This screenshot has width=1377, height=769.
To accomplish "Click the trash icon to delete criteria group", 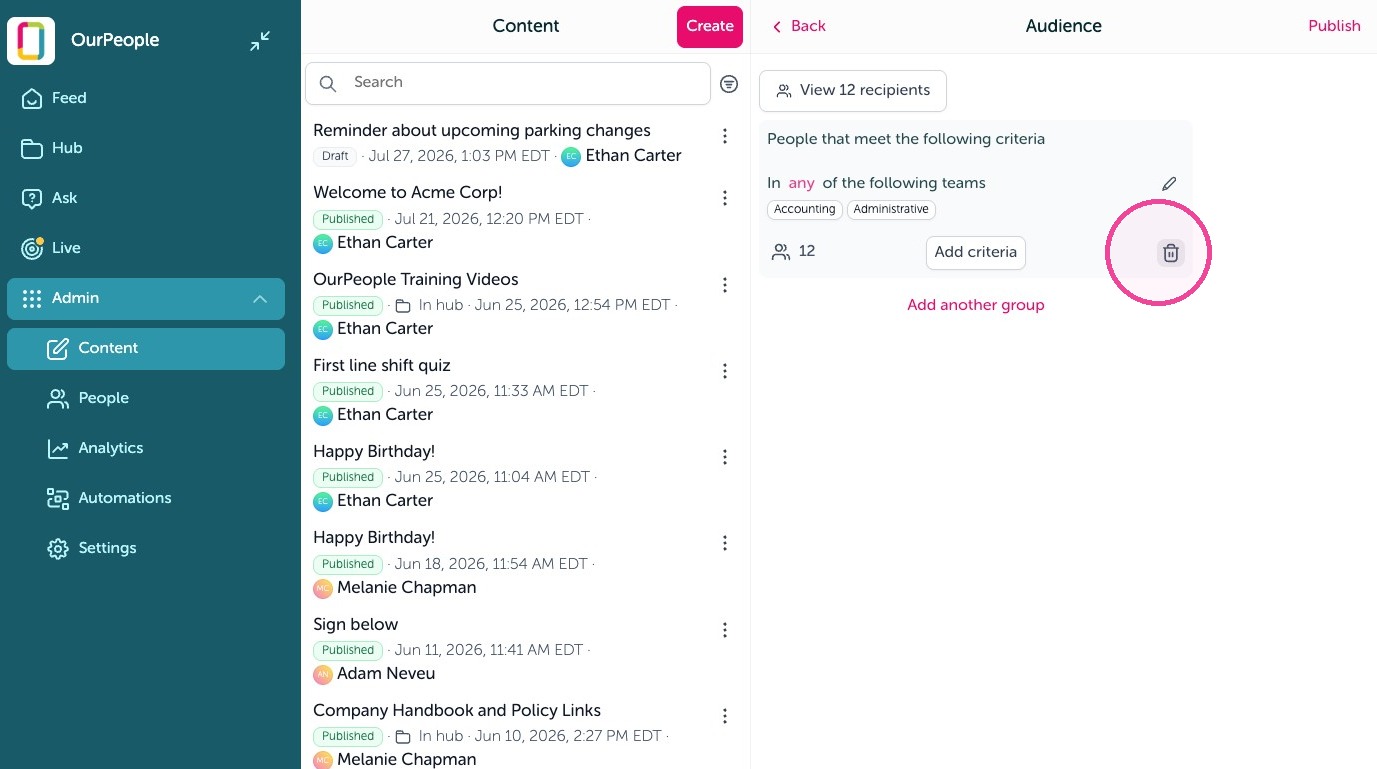I will pos(1171,253).
